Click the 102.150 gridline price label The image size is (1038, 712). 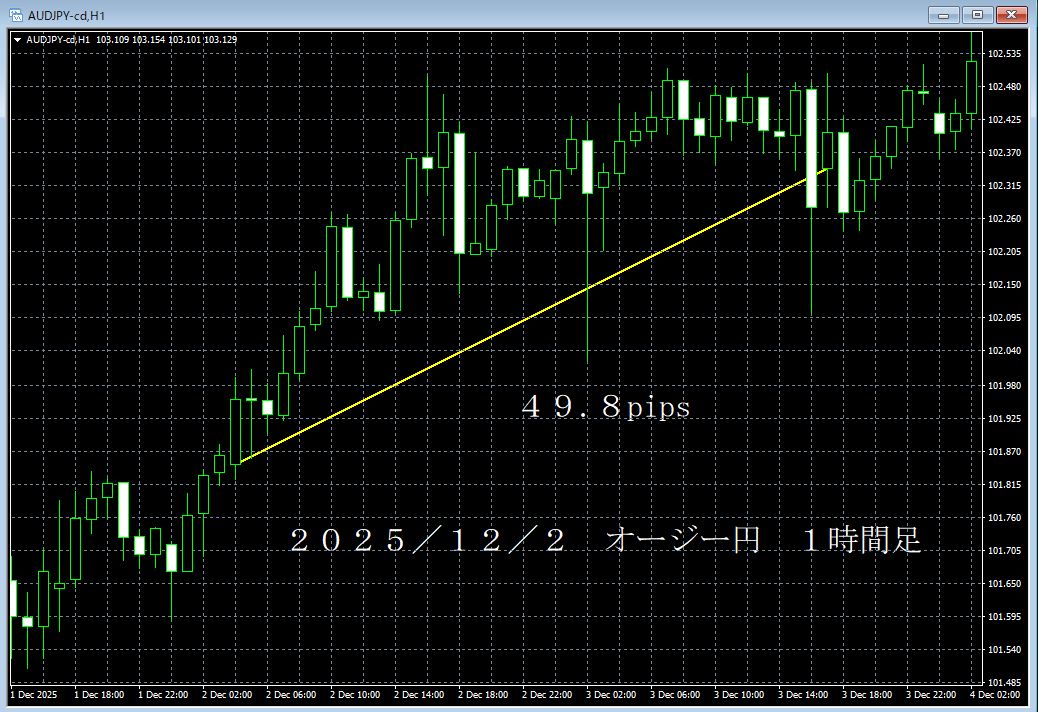click(x=1003, y=286)
